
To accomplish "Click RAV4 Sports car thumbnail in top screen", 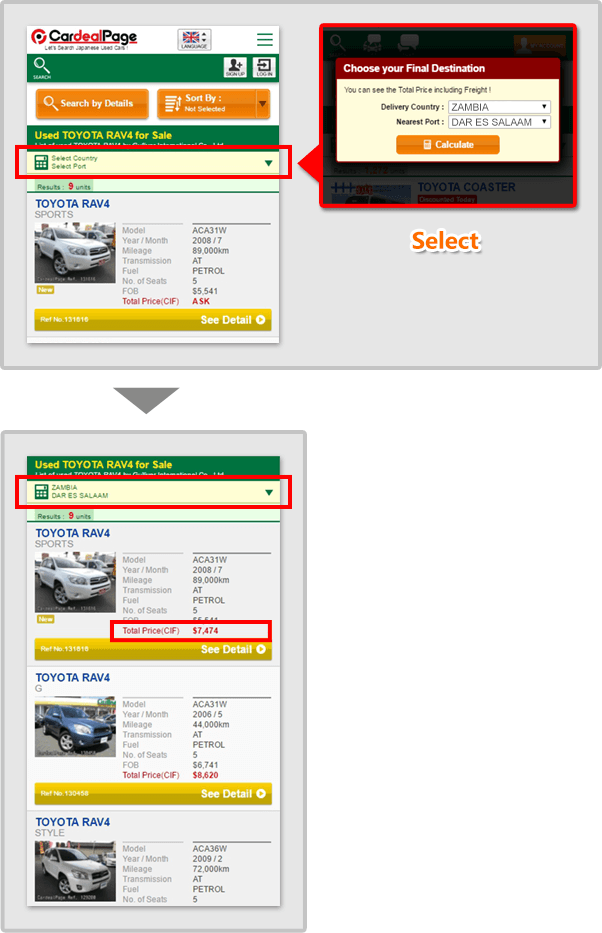I will click(x=75, y=253).
